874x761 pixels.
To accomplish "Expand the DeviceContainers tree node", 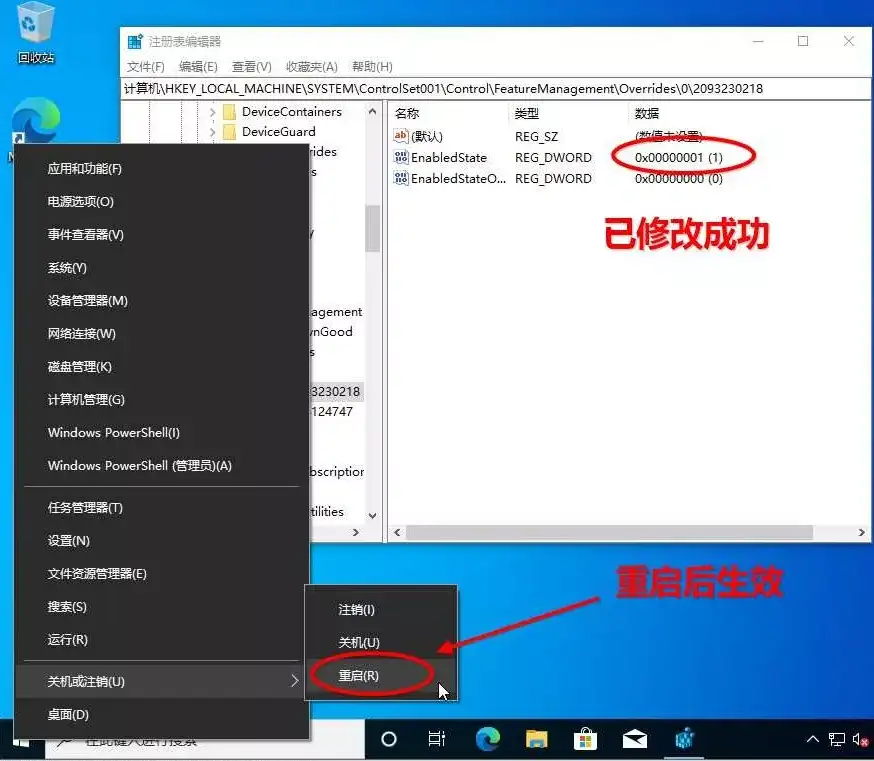I will (x=212, y=112).
